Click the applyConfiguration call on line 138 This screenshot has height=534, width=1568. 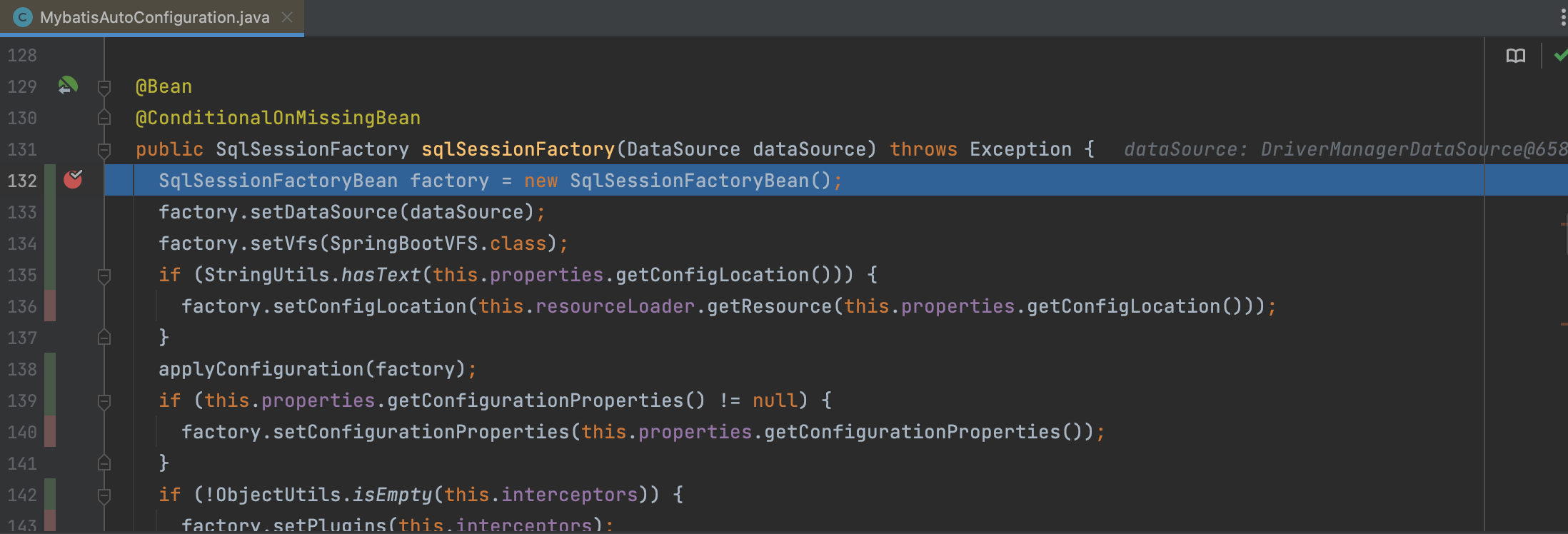pyautogui.click(x=261, y=369)
